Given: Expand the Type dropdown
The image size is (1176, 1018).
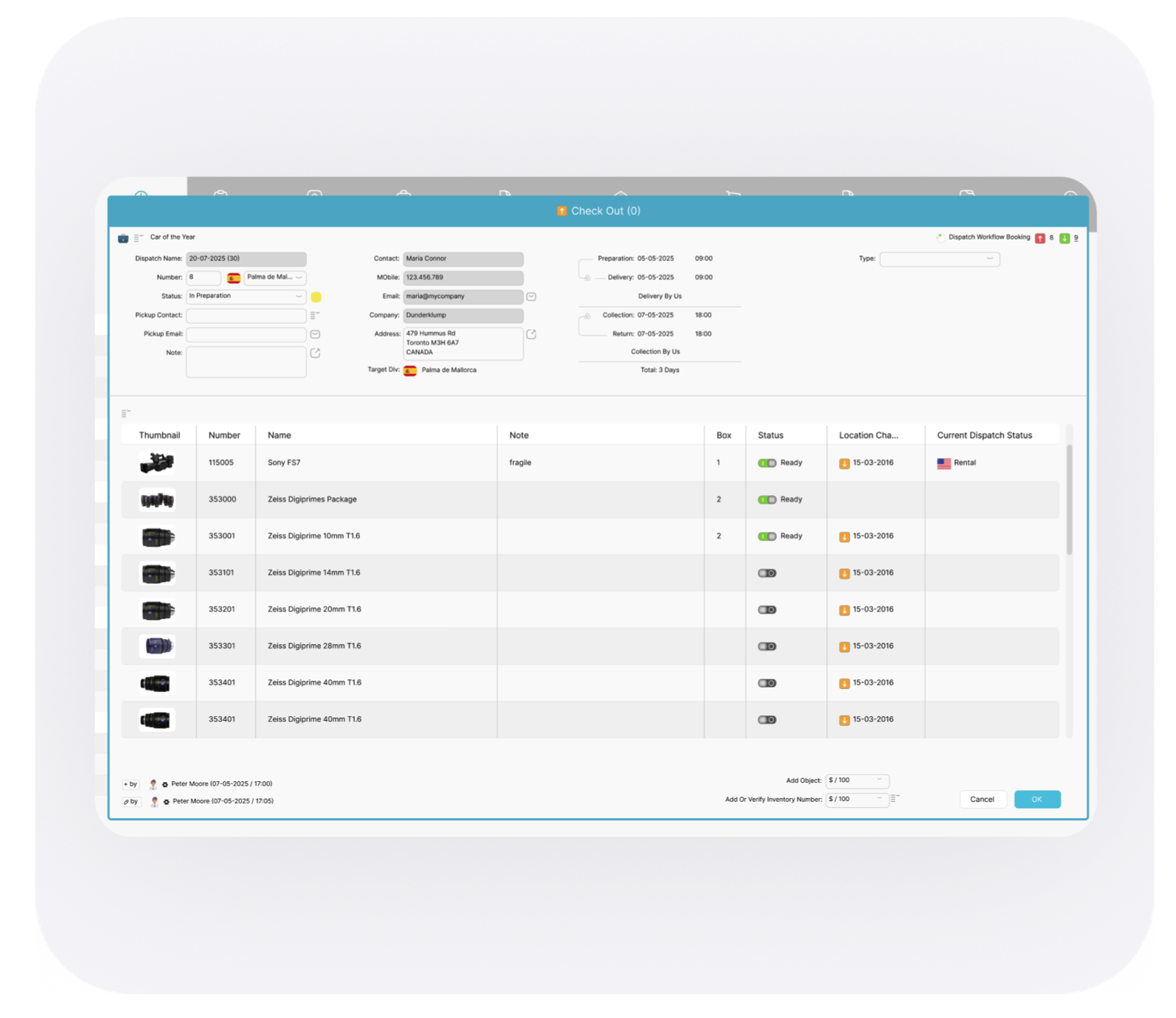Looking at the screenshot, I should (939, 259).
